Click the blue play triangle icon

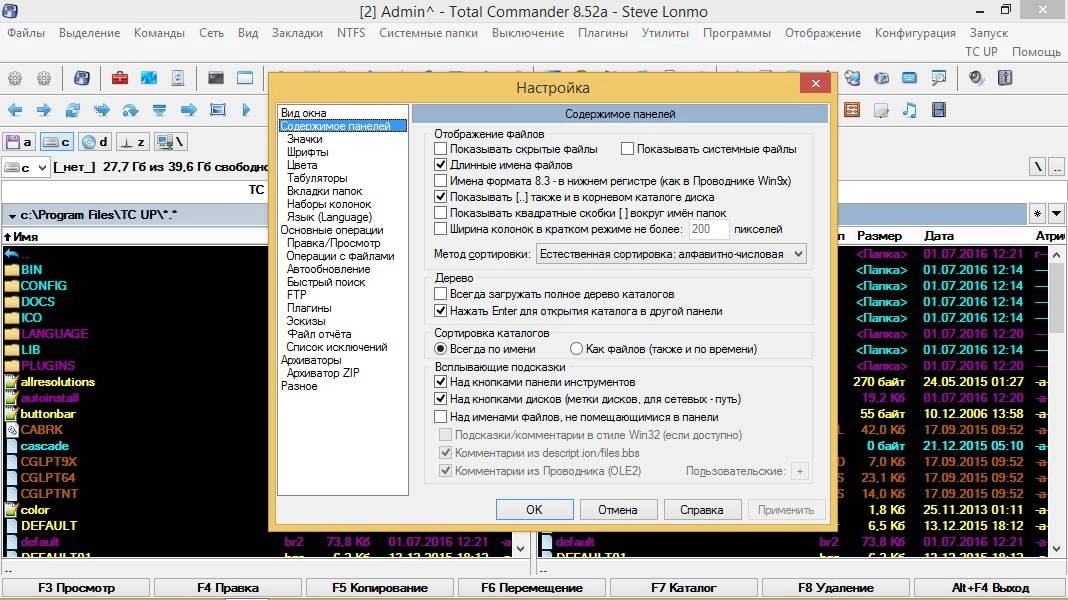click(x=247, y=110)
